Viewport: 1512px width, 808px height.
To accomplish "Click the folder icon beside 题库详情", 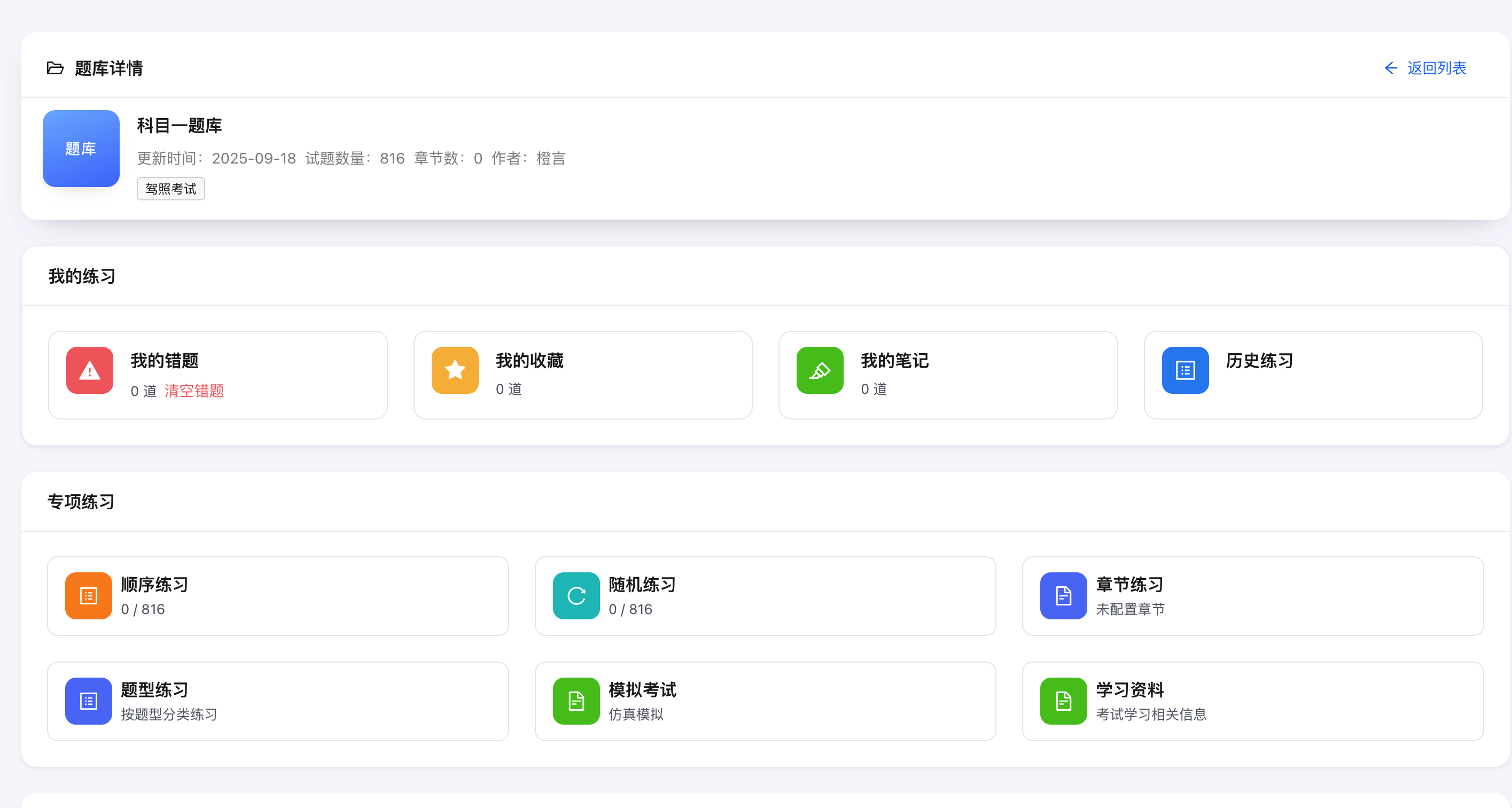I will tap(55, 68).
